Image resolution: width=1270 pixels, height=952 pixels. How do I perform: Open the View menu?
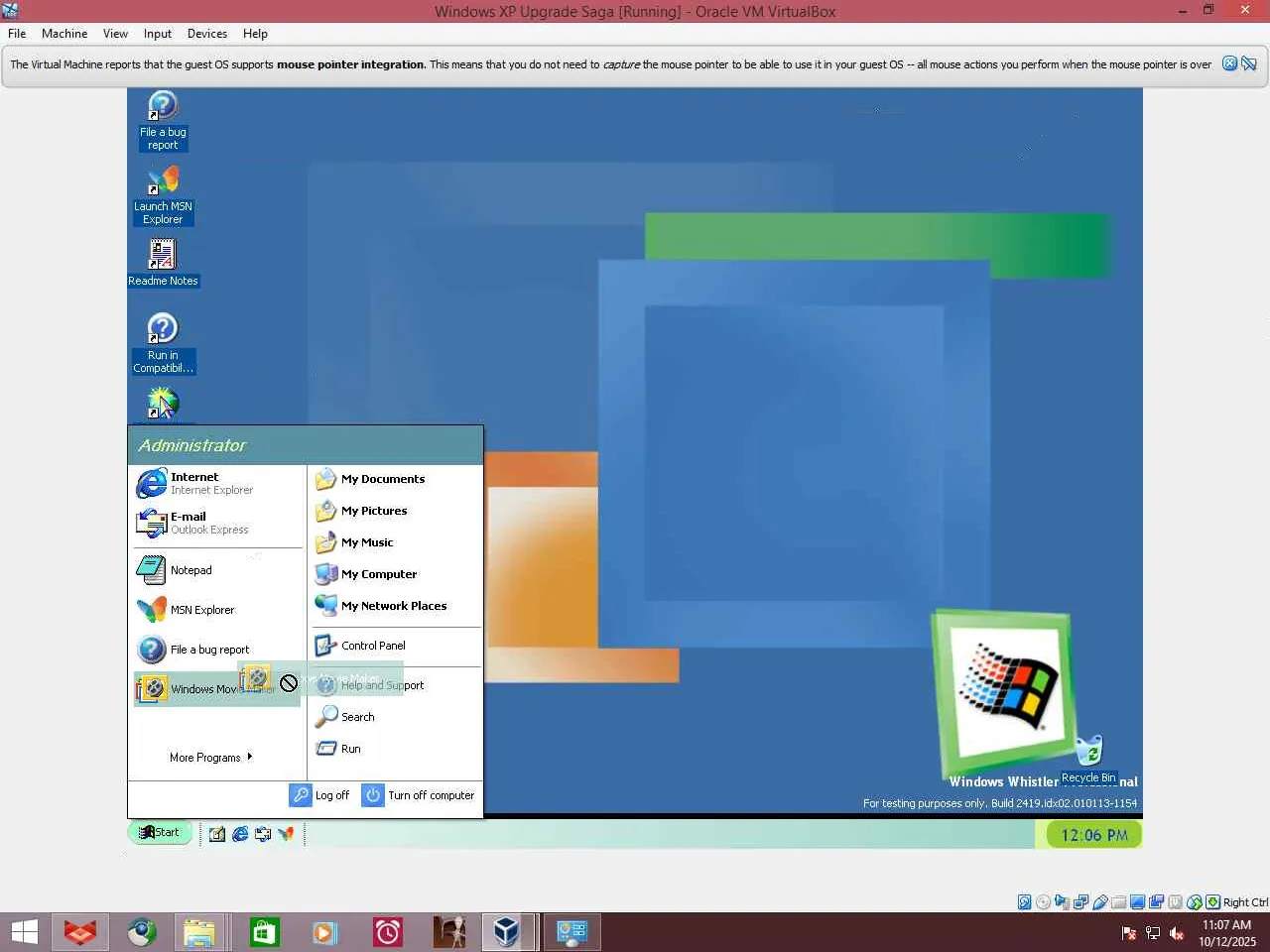tap(115, 34)
